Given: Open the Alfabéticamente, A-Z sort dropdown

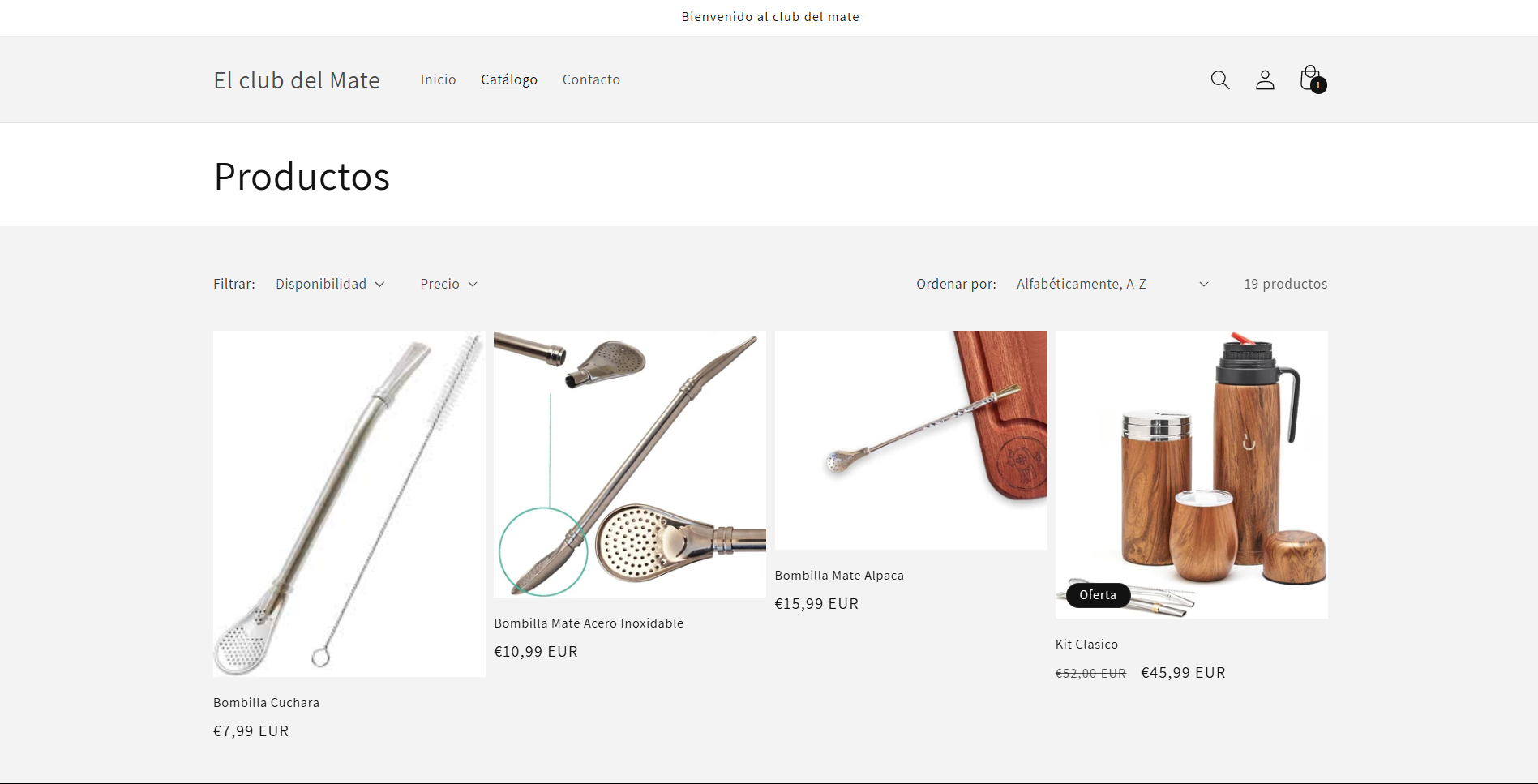Looking at the screenshot, I should pyautogui.click(x=1112, y=284).
